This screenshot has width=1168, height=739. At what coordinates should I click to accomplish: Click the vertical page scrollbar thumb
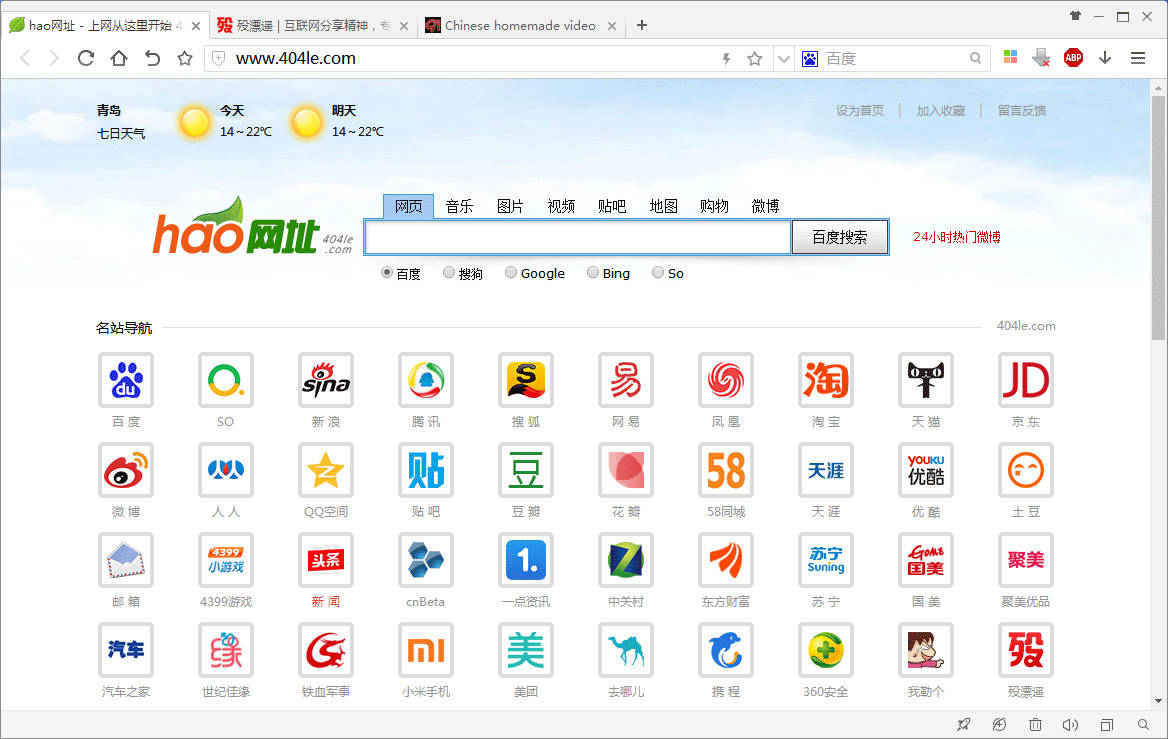click(1158, 216)
